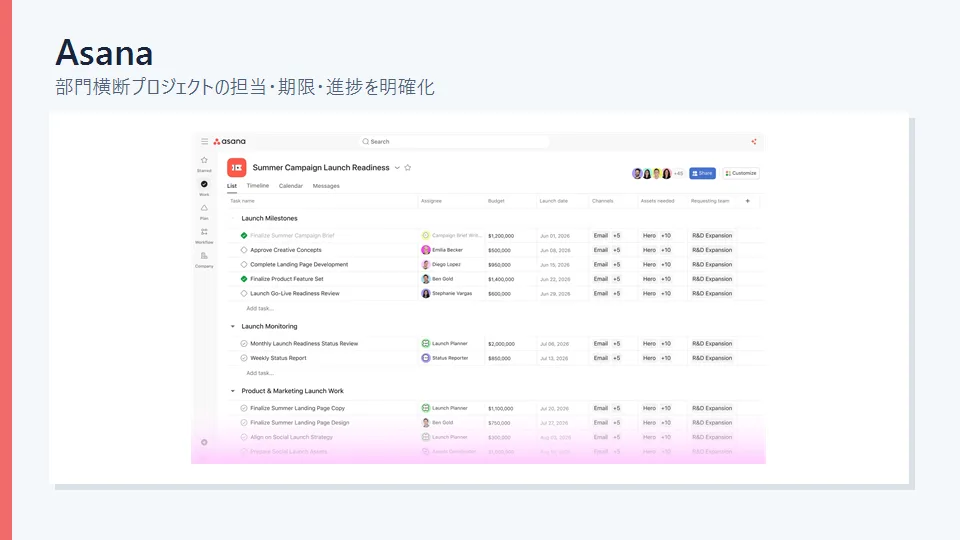
Task: Open the project members avatar group
Action: point(652,173)
